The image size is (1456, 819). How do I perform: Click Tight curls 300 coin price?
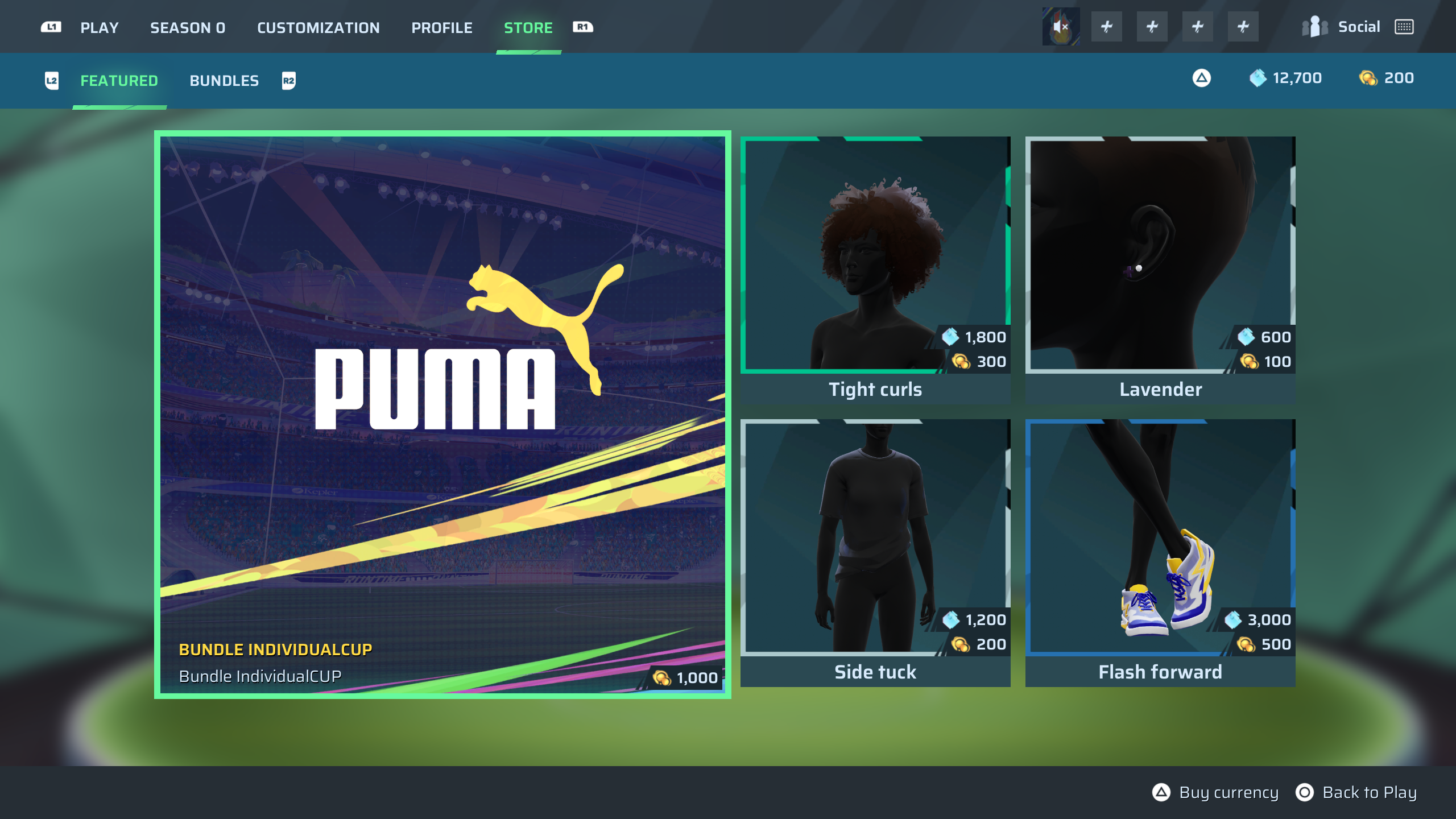pos(992,362)
